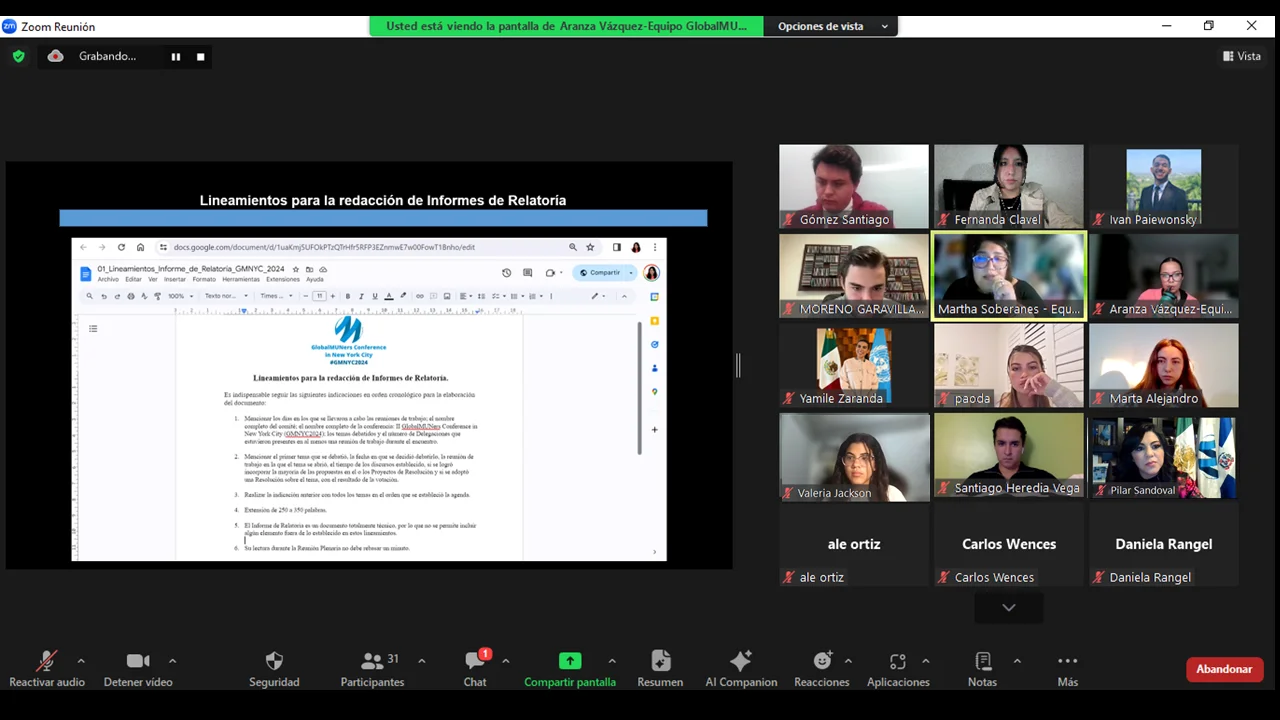Screen dimensions: 1280x720
Task: Click the encryption shield icon
Action: coord(18,57)
